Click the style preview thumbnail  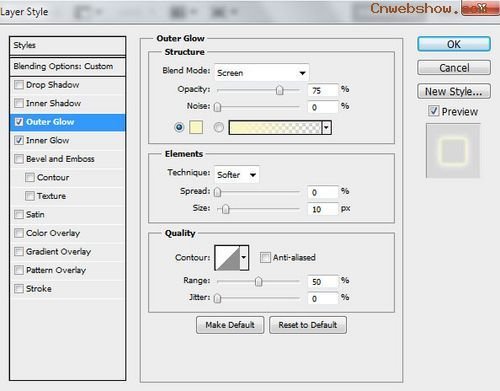point(453,151)
